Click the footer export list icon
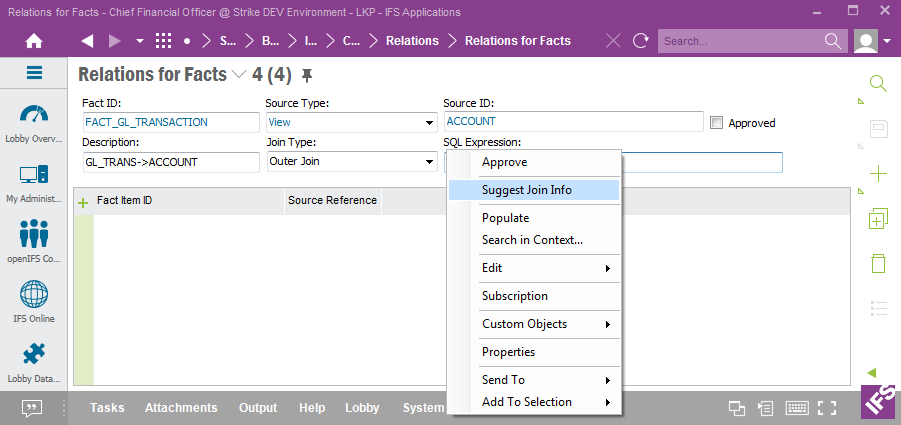Screen dimensions: 901x425 (x=765, y=408)
